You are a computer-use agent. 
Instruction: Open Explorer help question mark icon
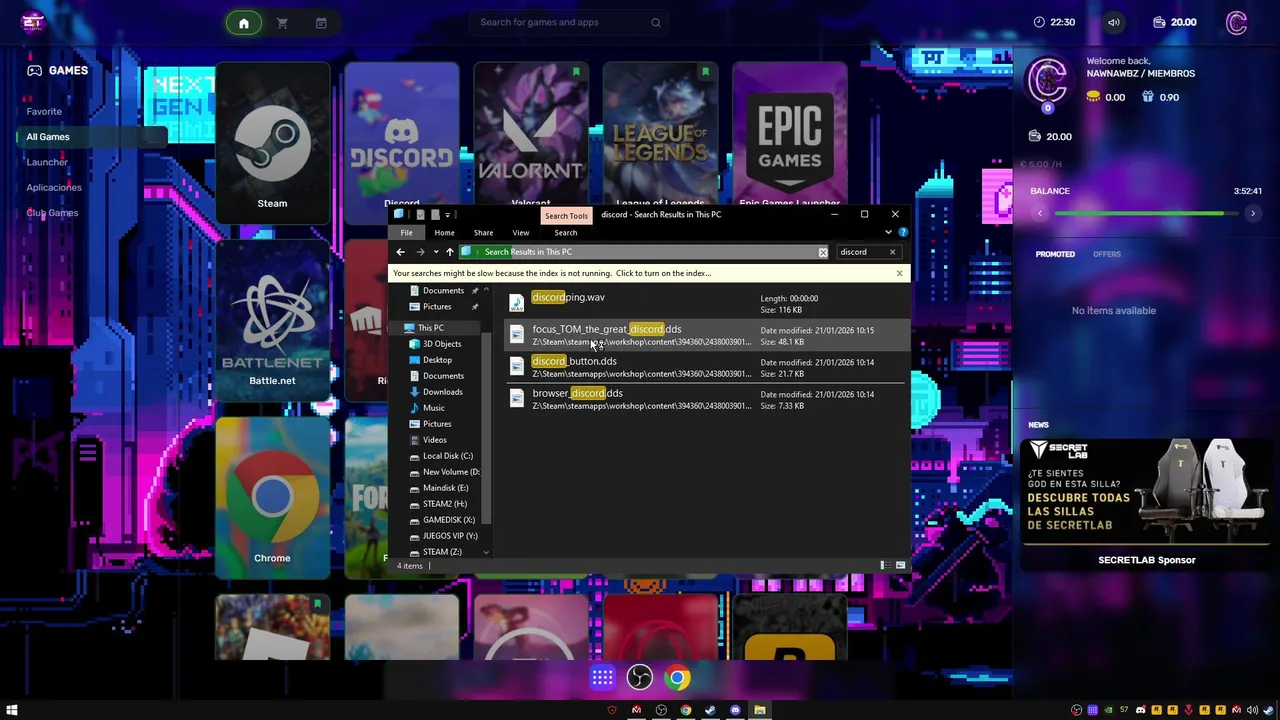tap(903, 232)
